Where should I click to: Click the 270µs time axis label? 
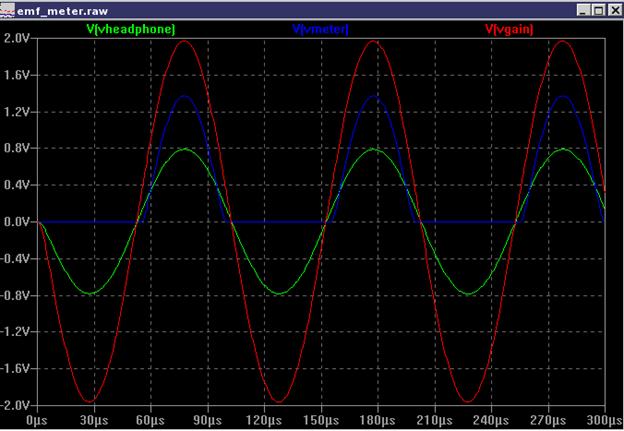point(548,421)
